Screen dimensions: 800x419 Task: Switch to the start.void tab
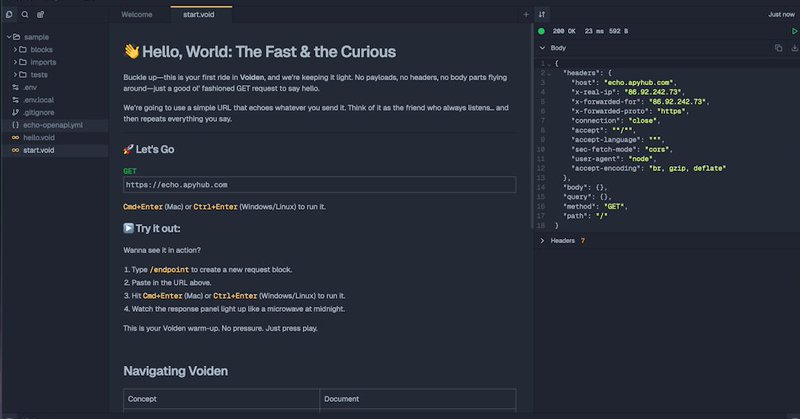[x=199, y=14]
